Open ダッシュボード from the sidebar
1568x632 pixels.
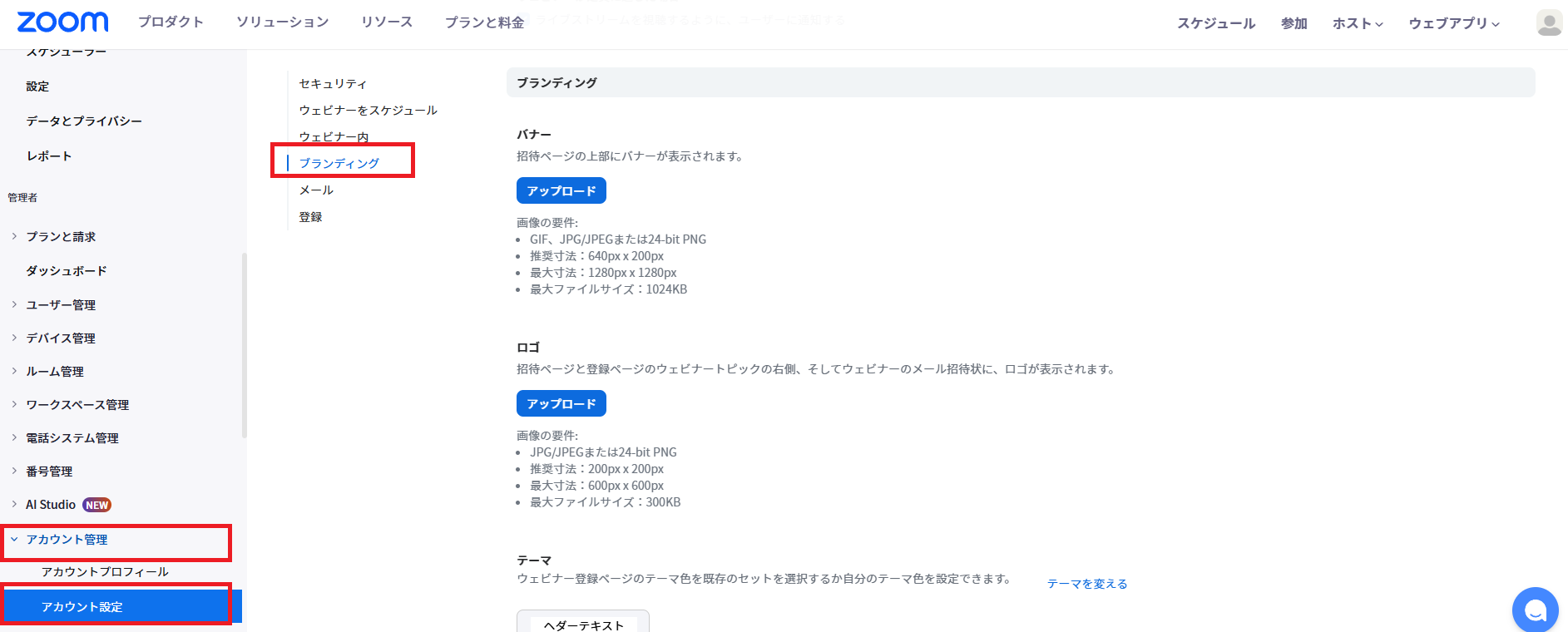[x=67, y=271]
